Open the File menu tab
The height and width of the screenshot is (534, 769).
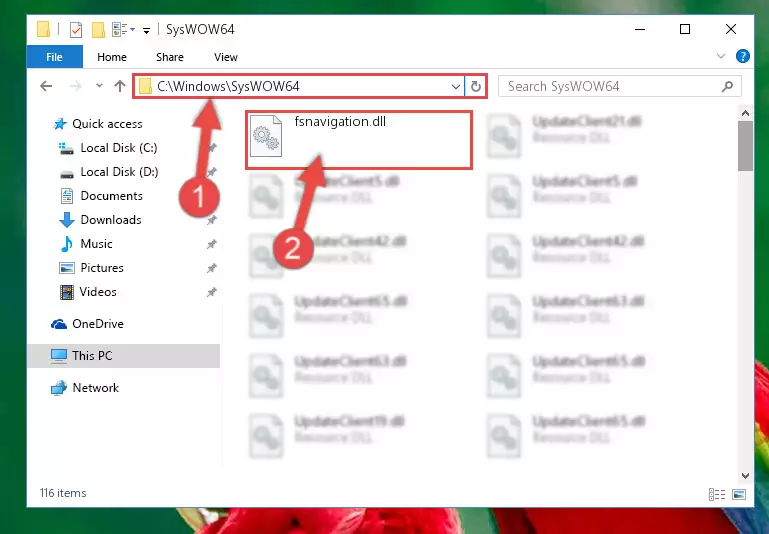point(54,57)
